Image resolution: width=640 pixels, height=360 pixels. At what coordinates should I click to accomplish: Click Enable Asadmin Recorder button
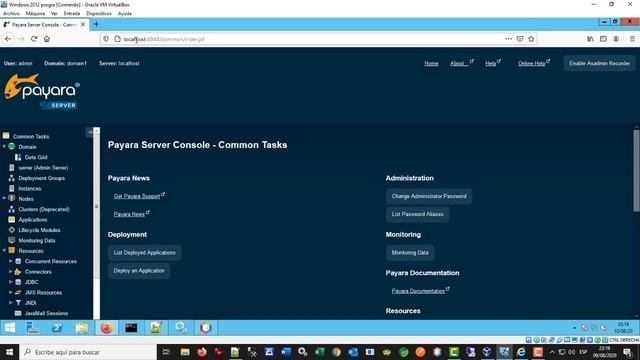(599, 63)
